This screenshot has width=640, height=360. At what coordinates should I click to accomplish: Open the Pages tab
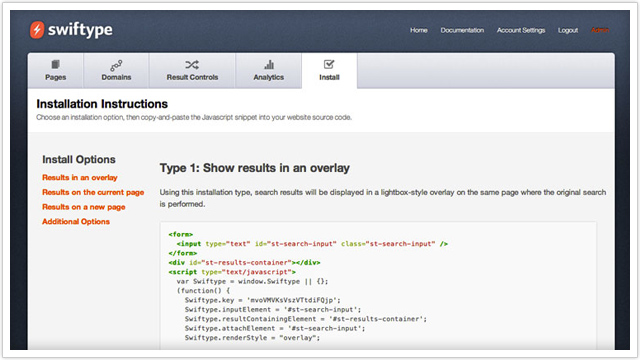pos(56,71)
